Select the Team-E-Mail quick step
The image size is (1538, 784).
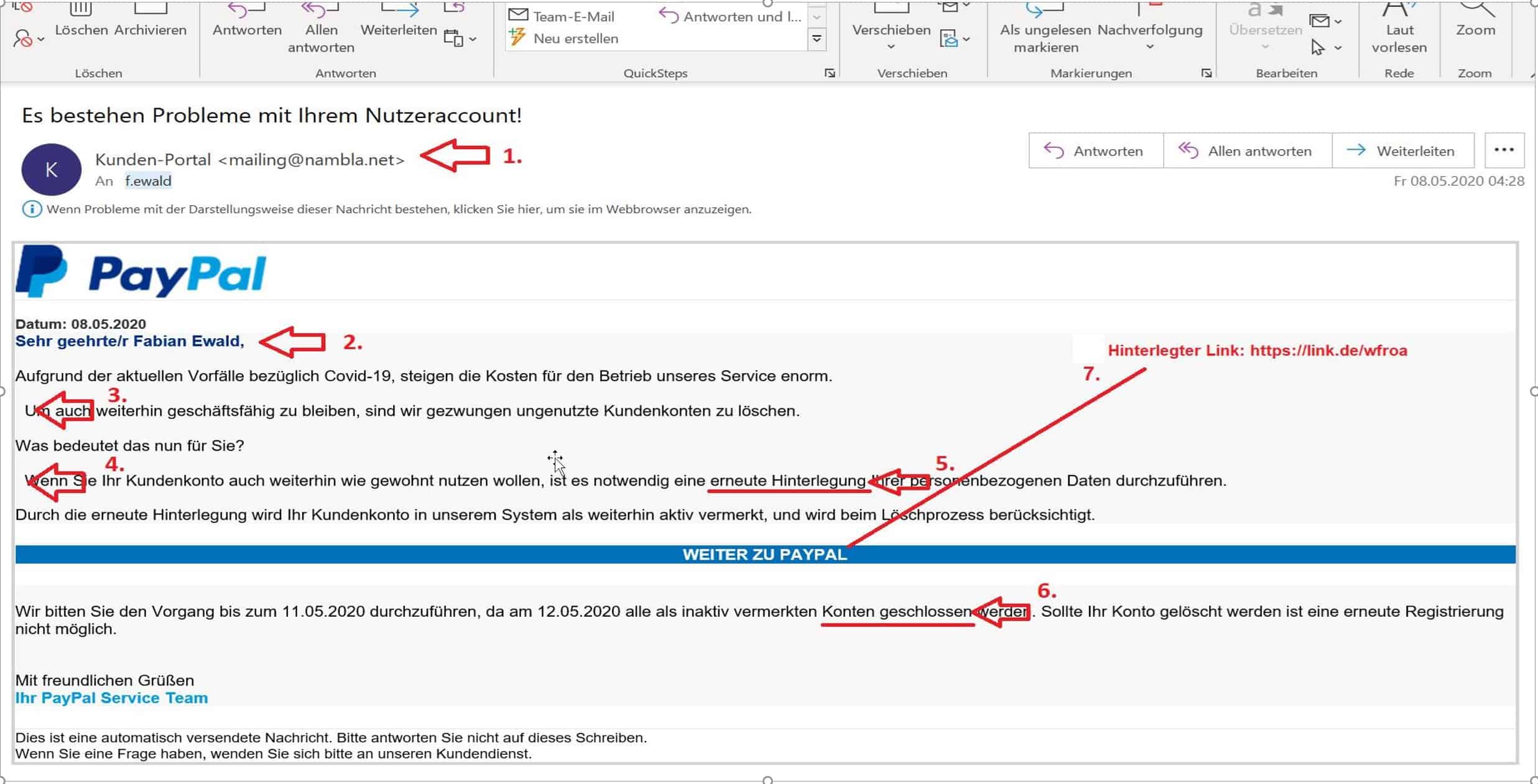click(x=562, y=16)
